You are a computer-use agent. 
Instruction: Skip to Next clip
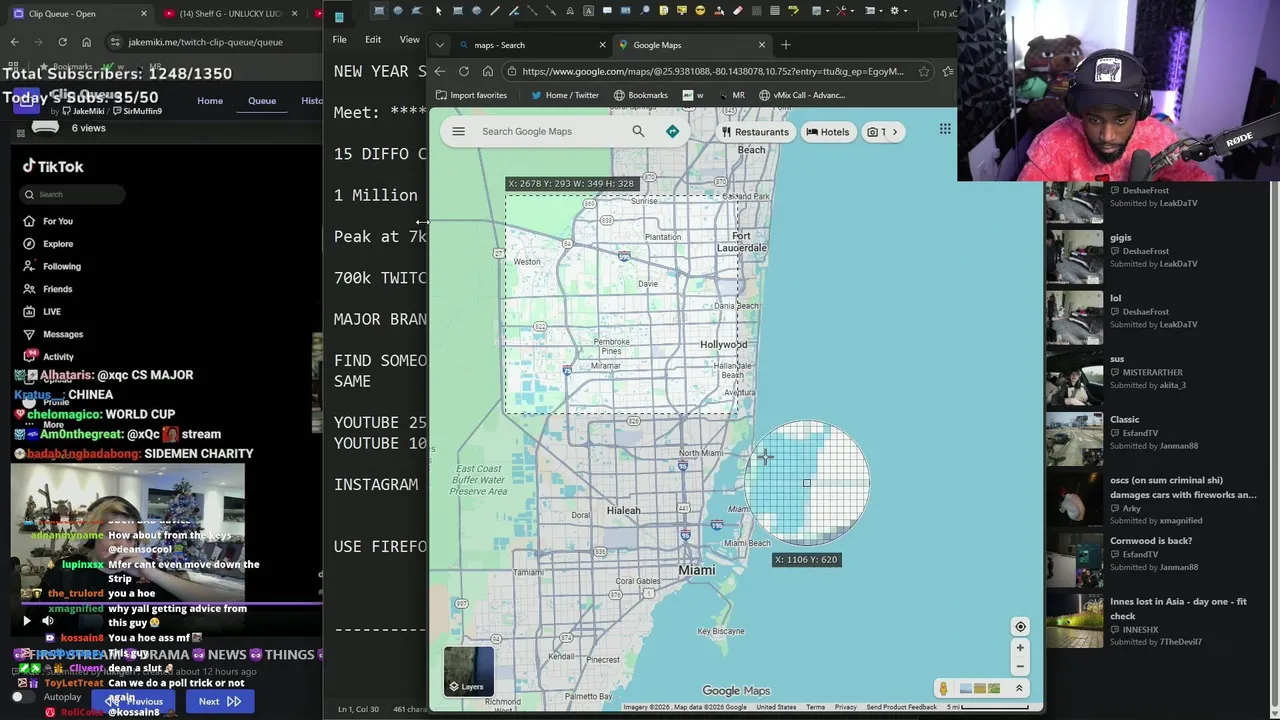tap(220, 702)
